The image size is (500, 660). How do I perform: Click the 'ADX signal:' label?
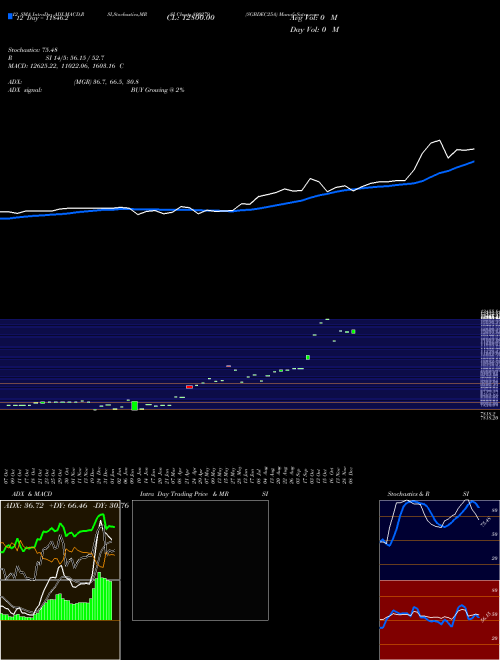pos(25,90)
